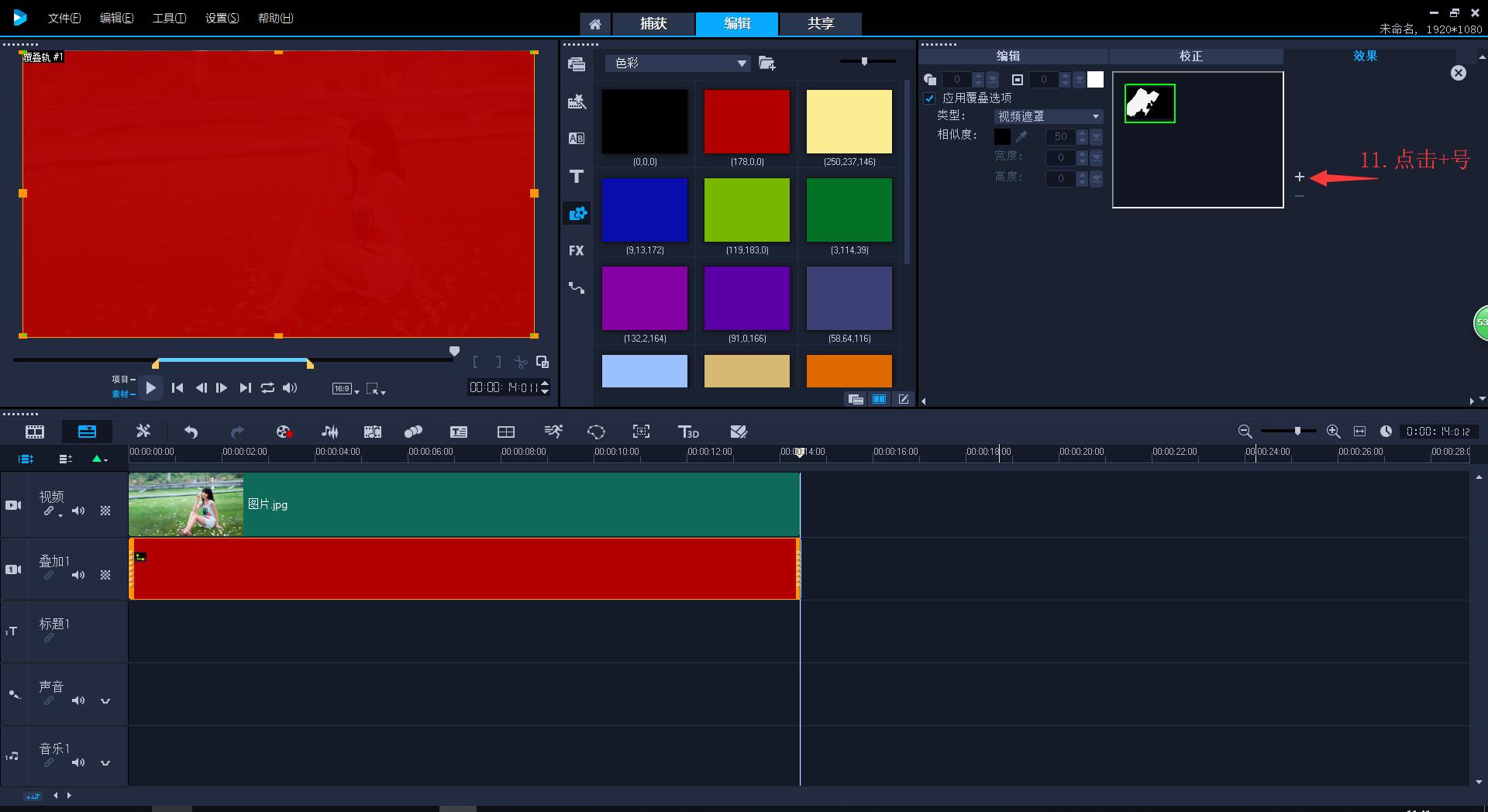Switch to storyboard view icon

[x=35, y=432]
